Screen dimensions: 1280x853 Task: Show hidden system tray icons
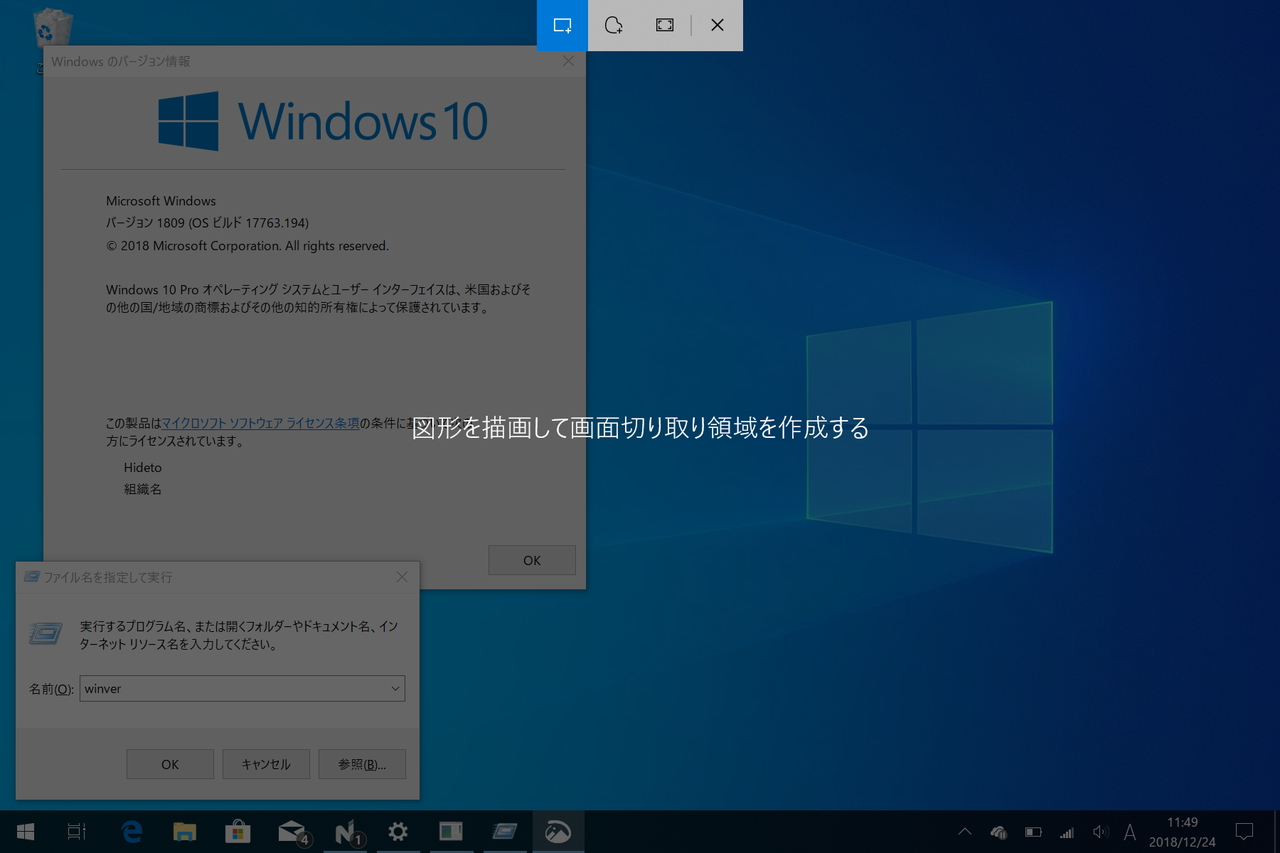coord(965,832)
